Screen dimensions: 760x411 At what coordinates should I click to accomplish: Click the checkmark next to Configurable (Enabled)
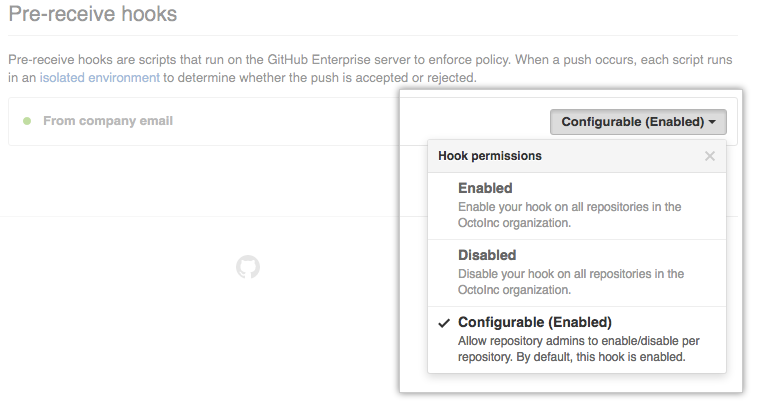pyautogui.click(x=443, y=323)
